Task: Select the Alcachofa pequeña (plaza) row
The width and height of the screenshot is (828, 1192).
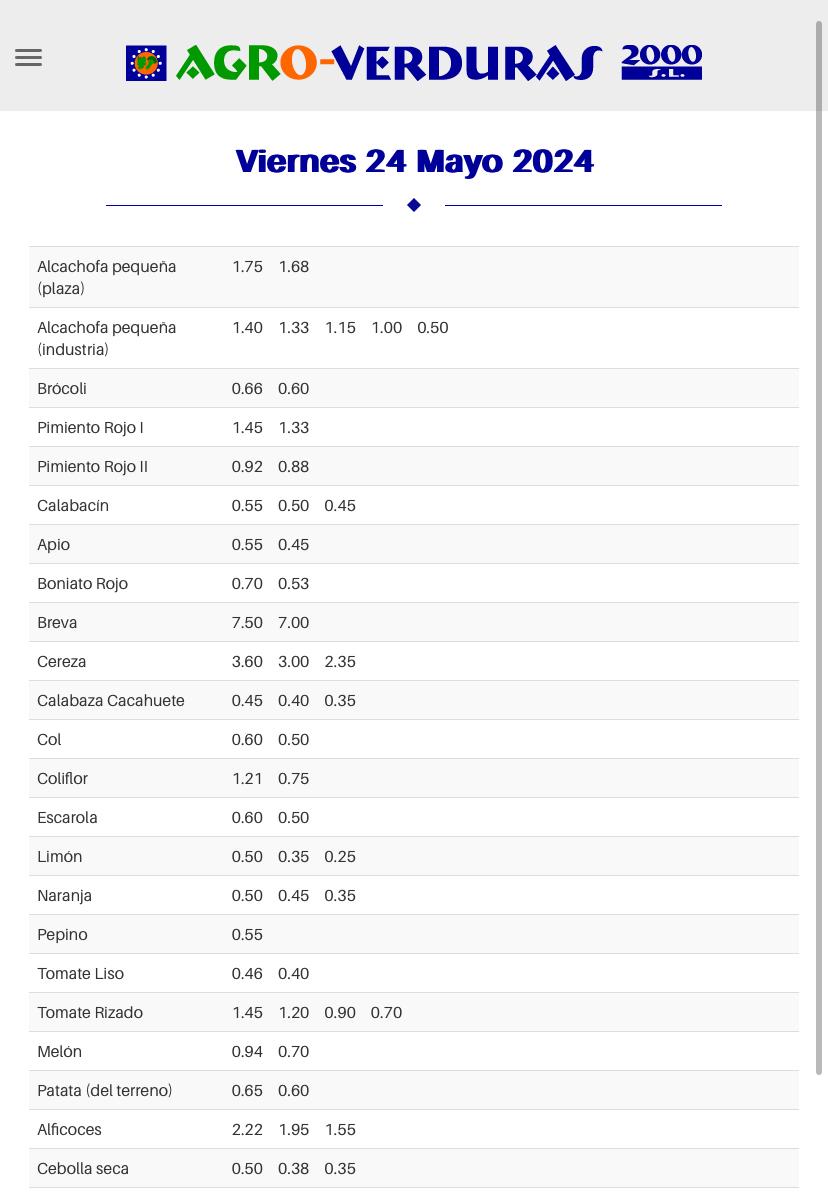Action: coord(414,277)
